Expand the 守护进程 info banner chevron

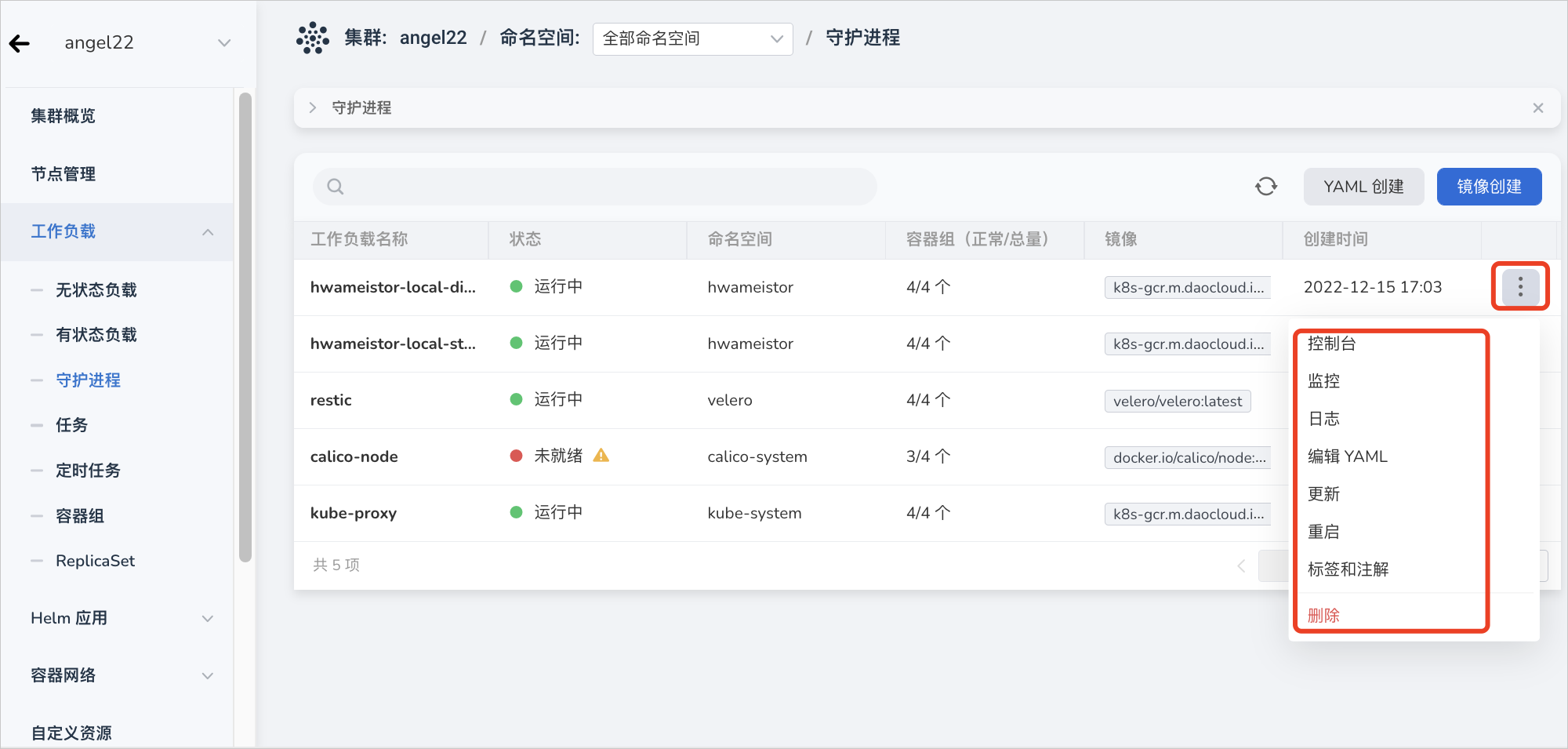312,107
